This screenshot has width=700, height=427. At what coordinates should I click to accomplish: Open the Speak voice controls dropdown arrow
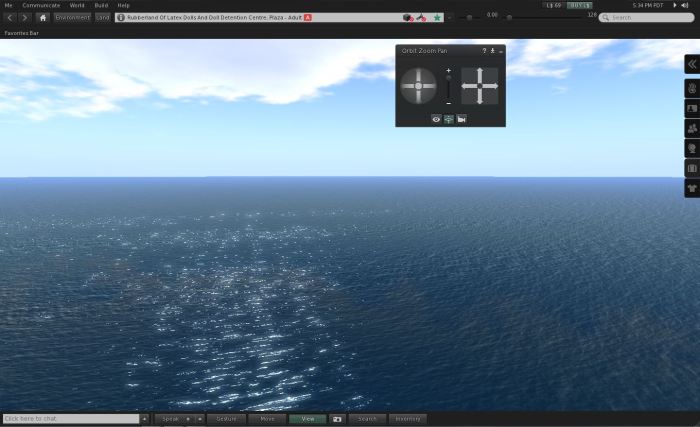(199, 419)
